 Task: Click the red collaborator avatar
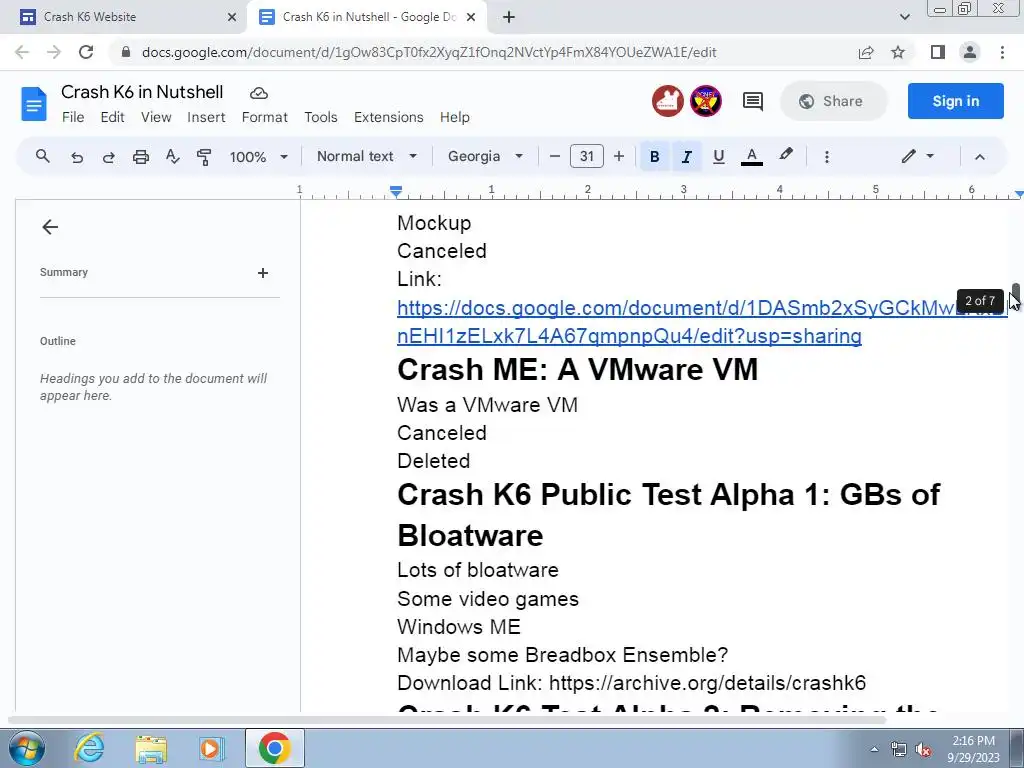tap(667, 101)
